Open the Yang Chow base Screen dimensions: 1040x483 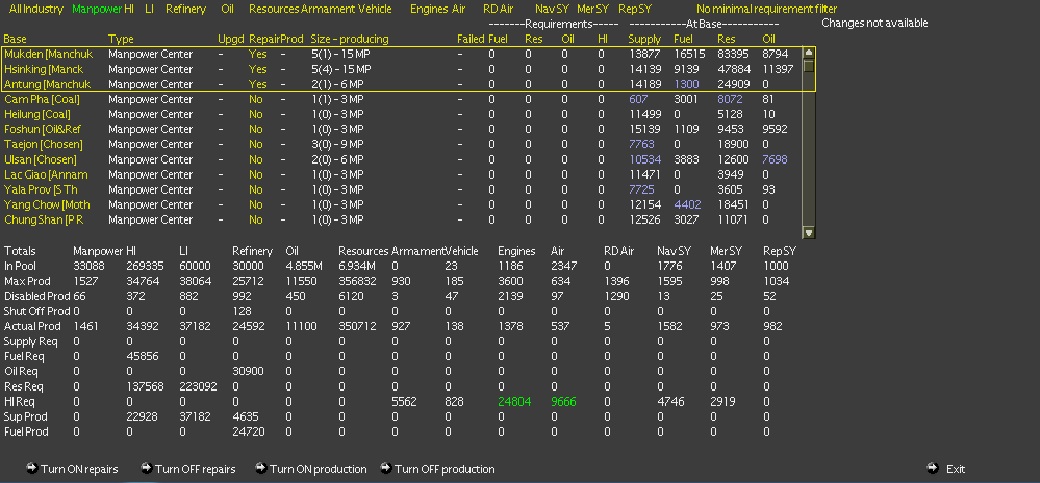(x=47, y=204)
